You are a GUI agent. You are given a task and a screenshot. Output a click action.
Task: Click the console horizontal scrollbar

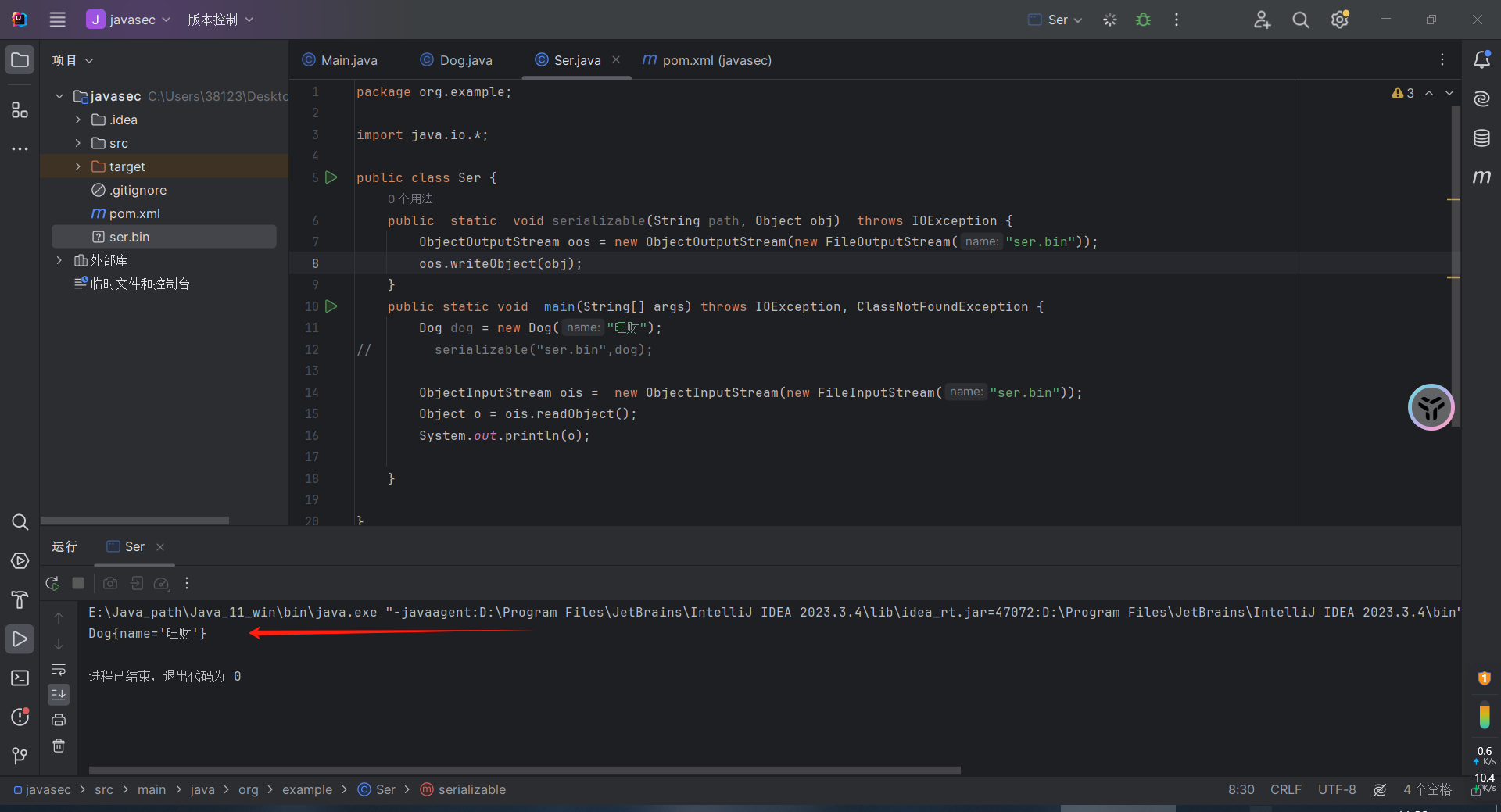524,771
